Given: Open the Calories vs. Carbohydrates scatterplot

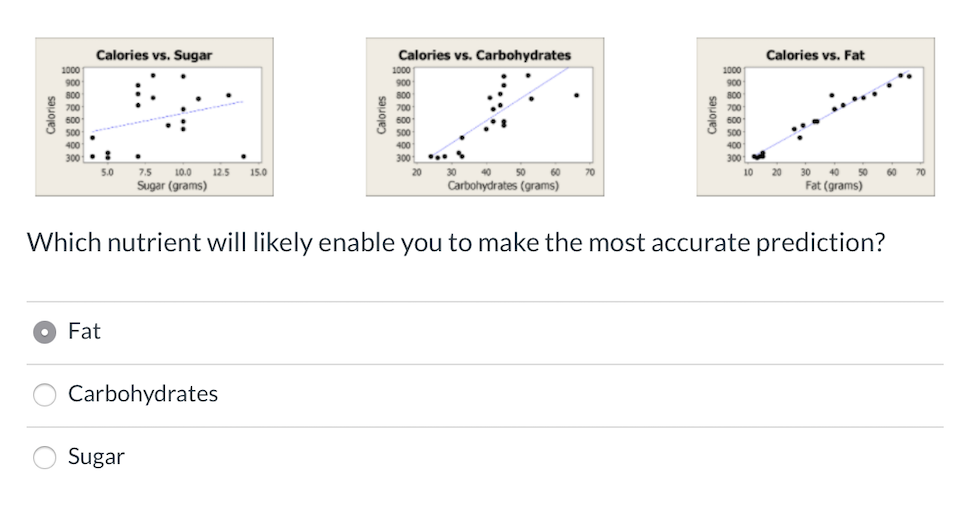Looking at the screenshot, I should [x=485, y=117].
